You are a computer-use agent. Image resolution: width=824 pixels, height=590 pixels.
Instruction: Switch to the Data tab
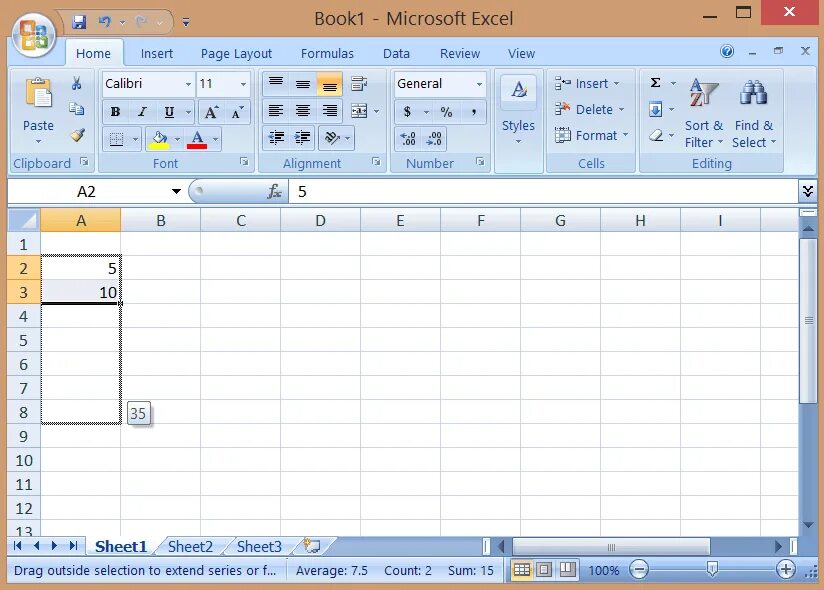click(396, 54)
